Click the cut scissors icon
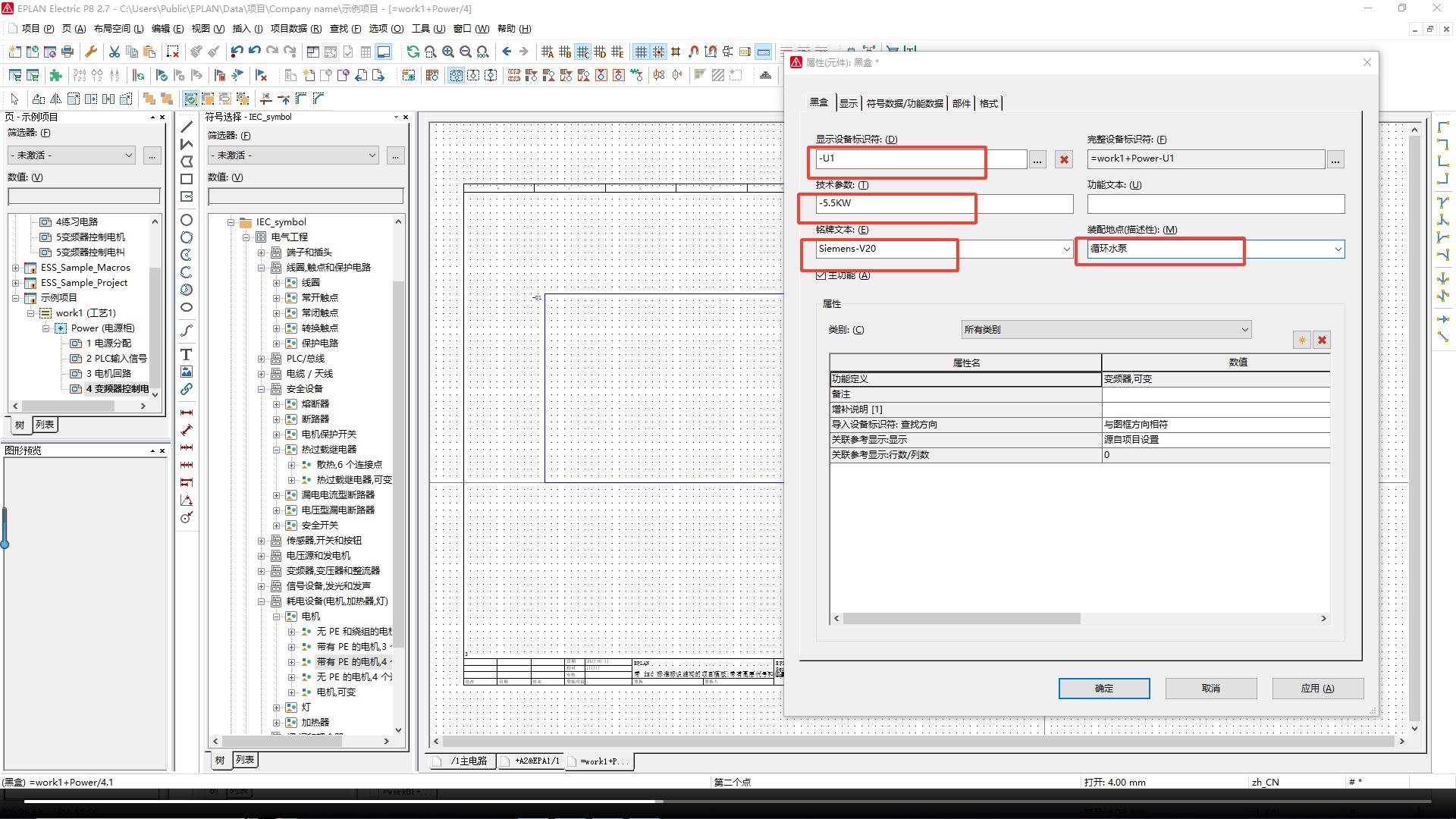Screen dimensions: 1456x819 pos(114,52)
